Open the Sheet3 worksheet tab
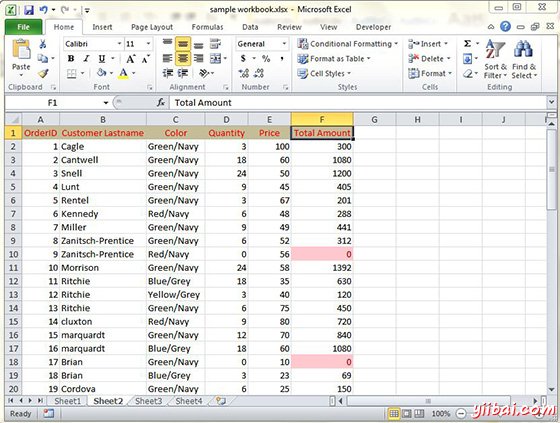The height and width of the screenshot is (423, 560). [149, 401]
